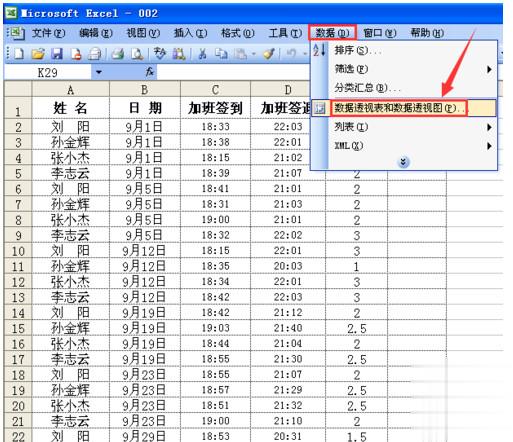
Task: Open the 编辑 (Edit) menu
Action: click(96, 33)
